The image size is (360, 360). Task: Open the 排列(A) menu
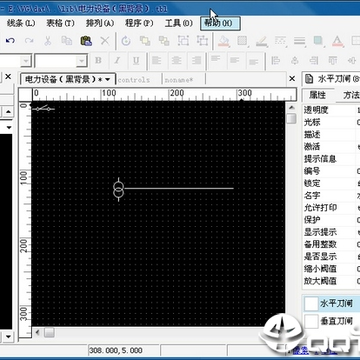click(x=100, y=23)
